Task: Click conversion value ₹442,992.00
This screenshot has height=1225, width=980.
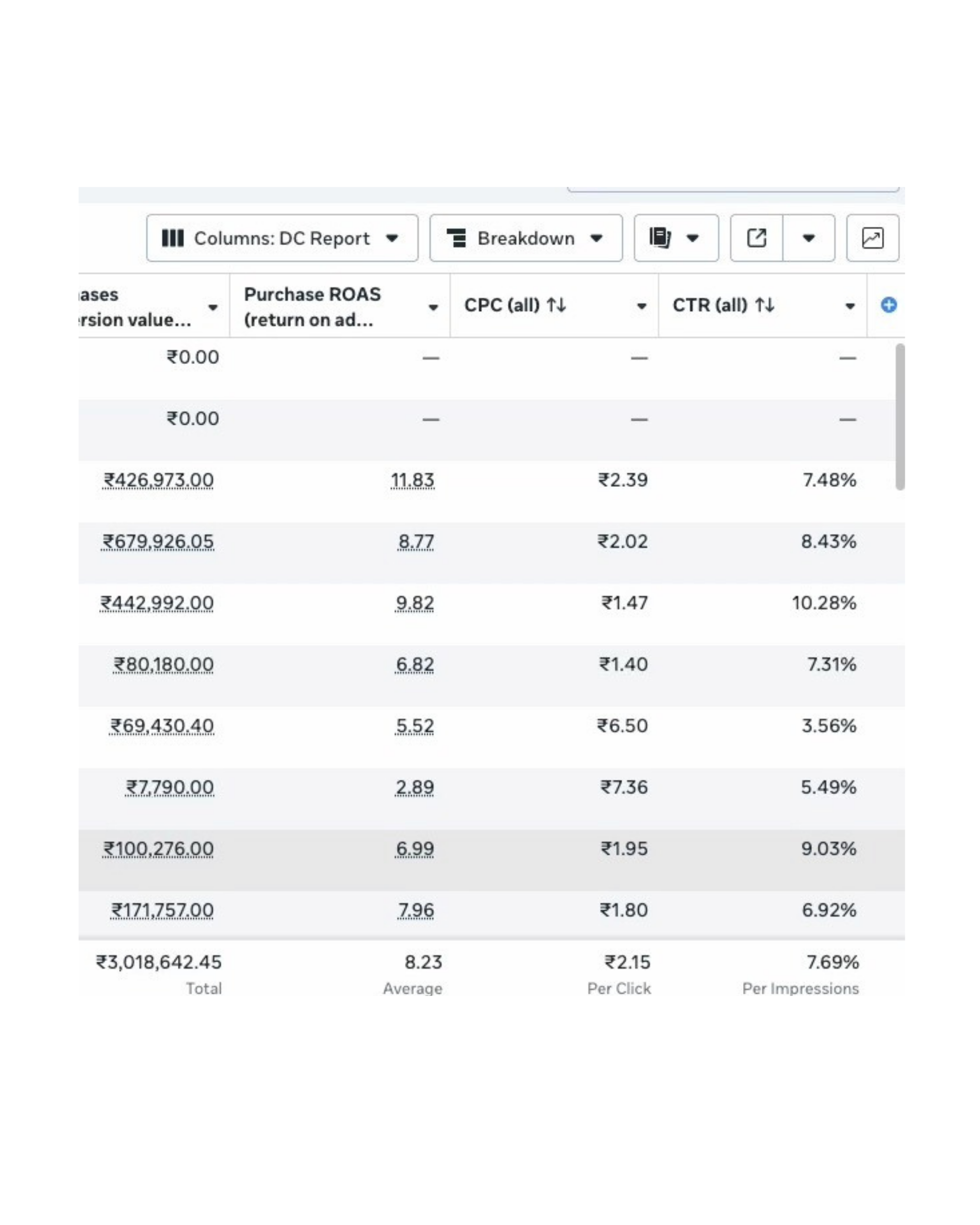Action: 157,603
